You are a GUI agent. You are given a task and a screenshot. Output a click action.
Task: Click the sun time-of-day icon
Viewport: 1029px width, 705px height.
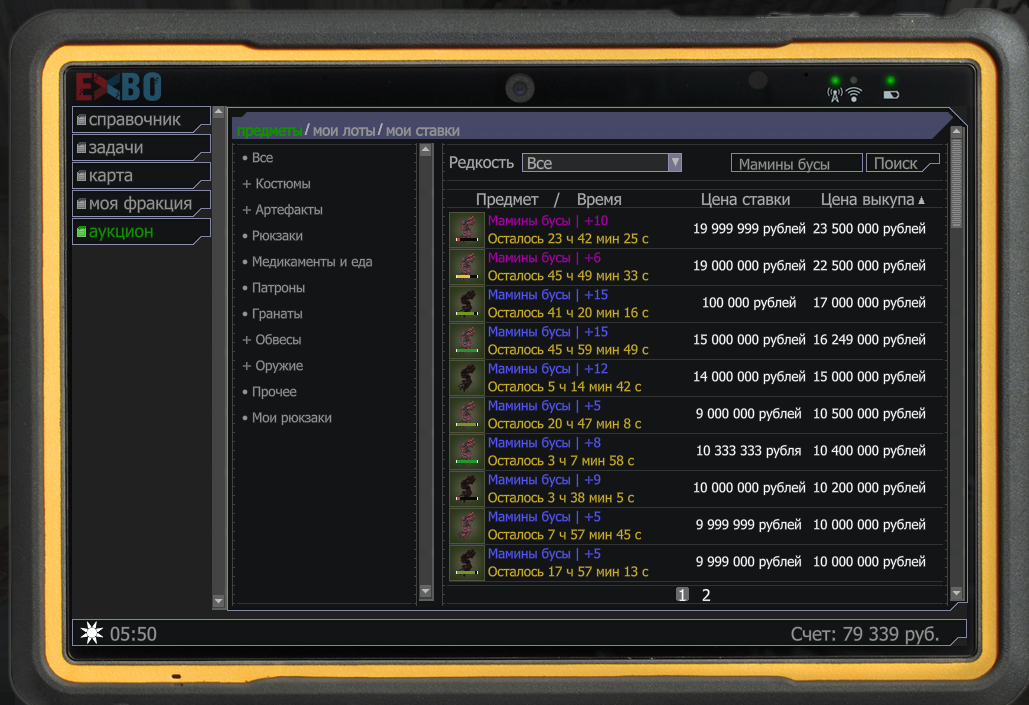pos(92,633)
